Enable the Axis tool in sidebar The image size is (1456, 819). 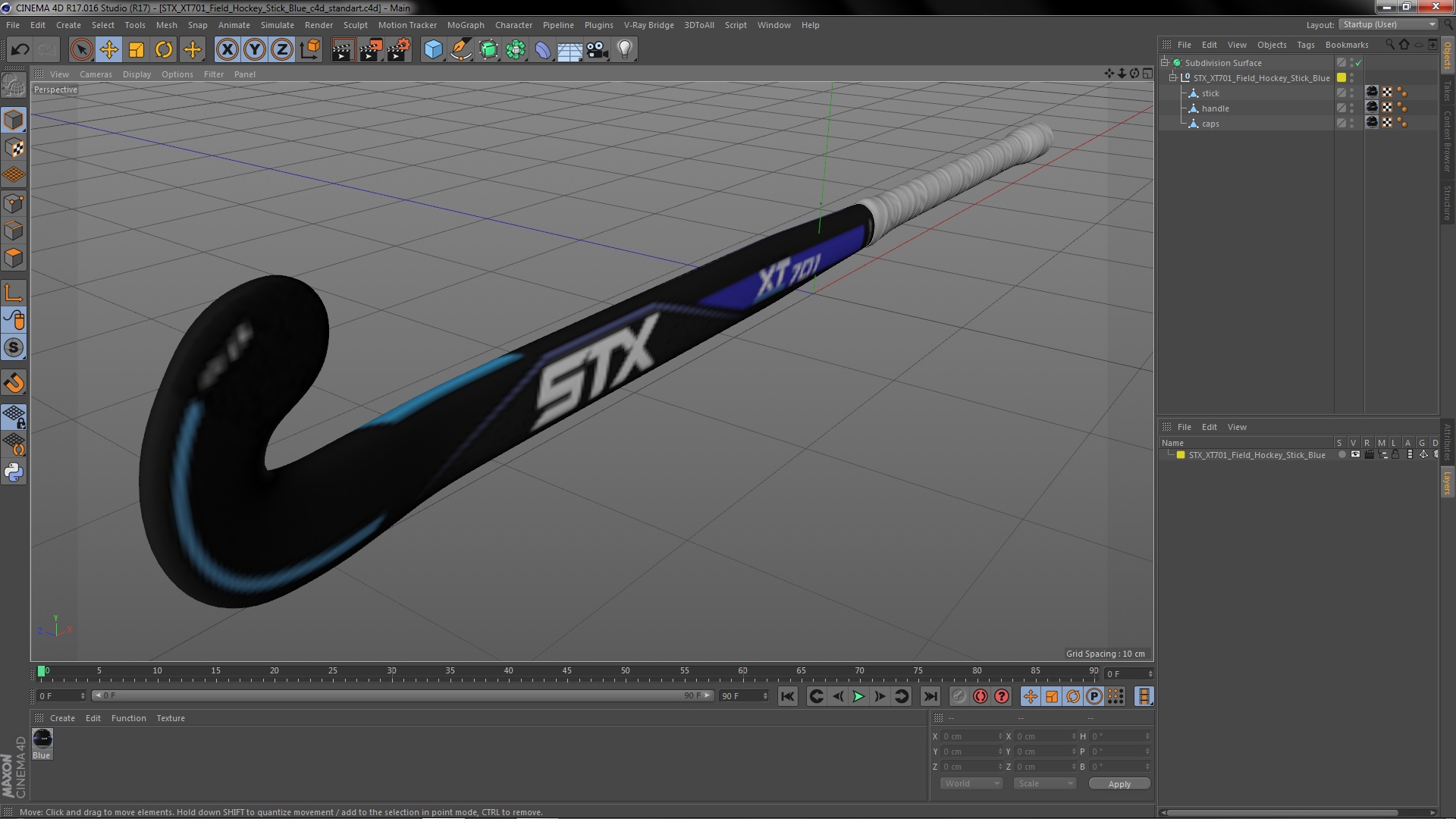coord(14,293)
